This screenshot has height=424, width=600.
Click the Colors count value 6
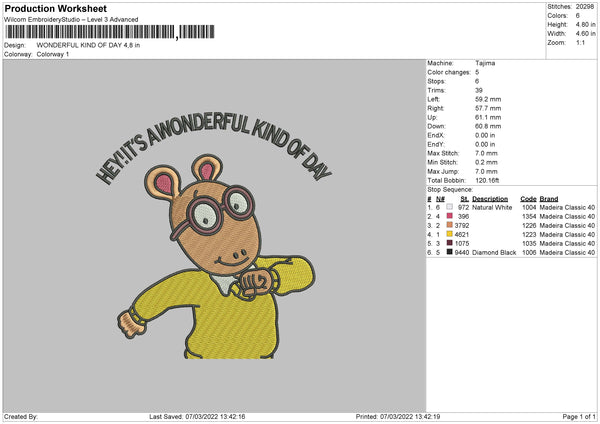coord(577,16)
